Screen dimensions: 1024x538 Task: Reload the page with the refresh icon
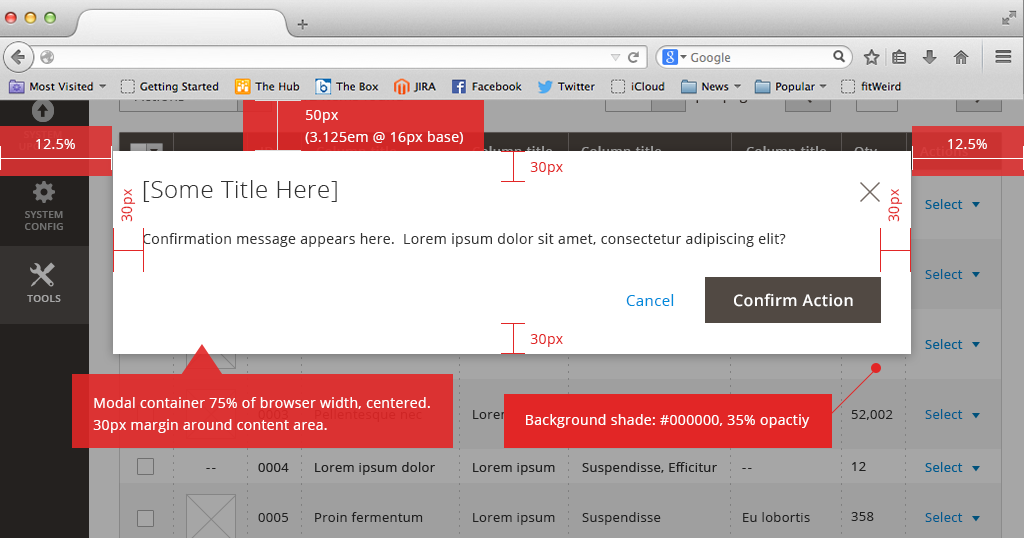pyautogui.click(x=633, y=57)
